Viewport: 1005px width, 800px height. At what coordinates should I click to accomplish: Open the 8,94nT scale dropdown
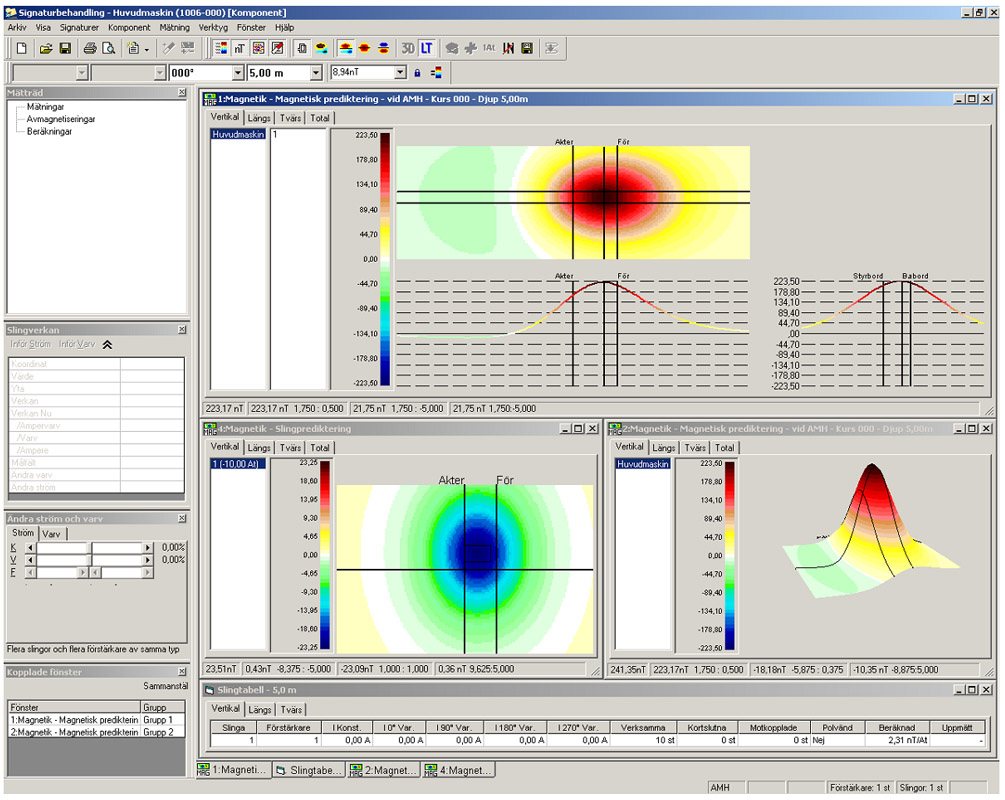pyautogui.click(x=401, y=72)
